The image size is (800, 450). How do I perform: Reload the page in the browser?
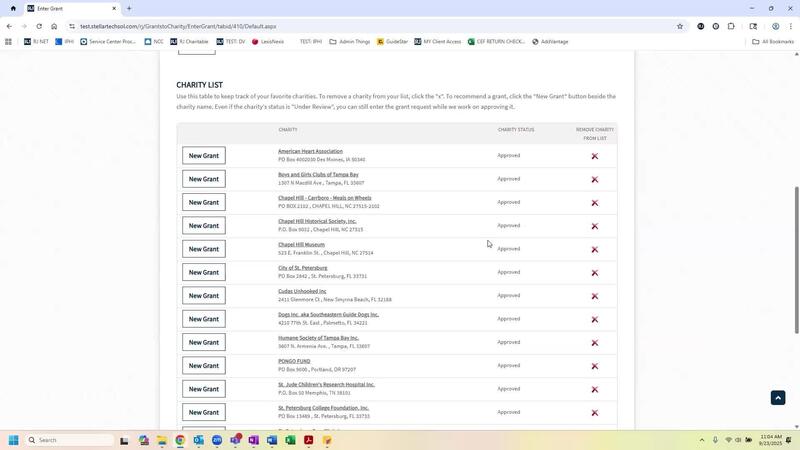pos(39,26)
